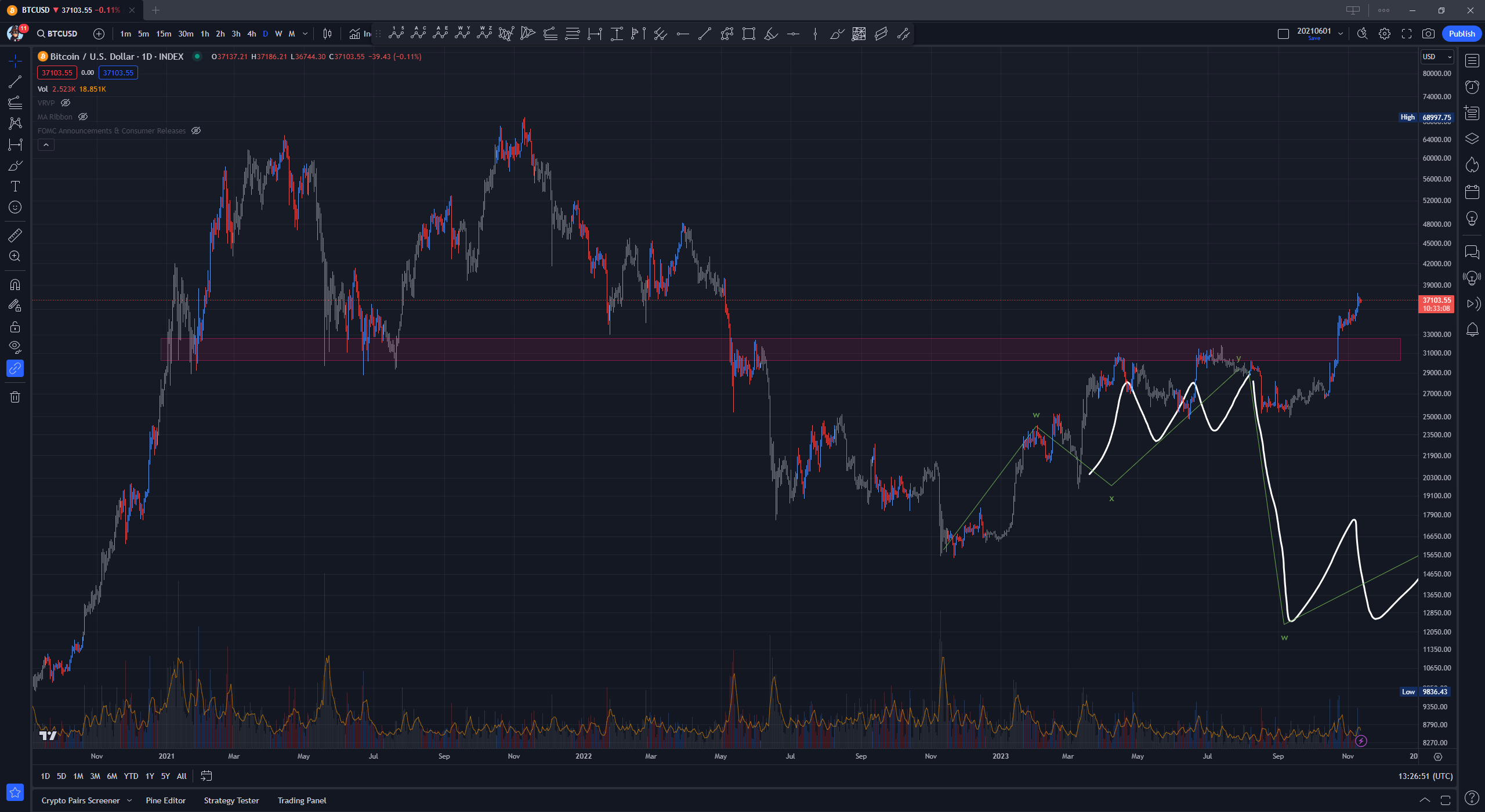Viewport: 1485px width, 812px height.
Task: Switch to the Strategy Tester tab
Action: [231, 800]
